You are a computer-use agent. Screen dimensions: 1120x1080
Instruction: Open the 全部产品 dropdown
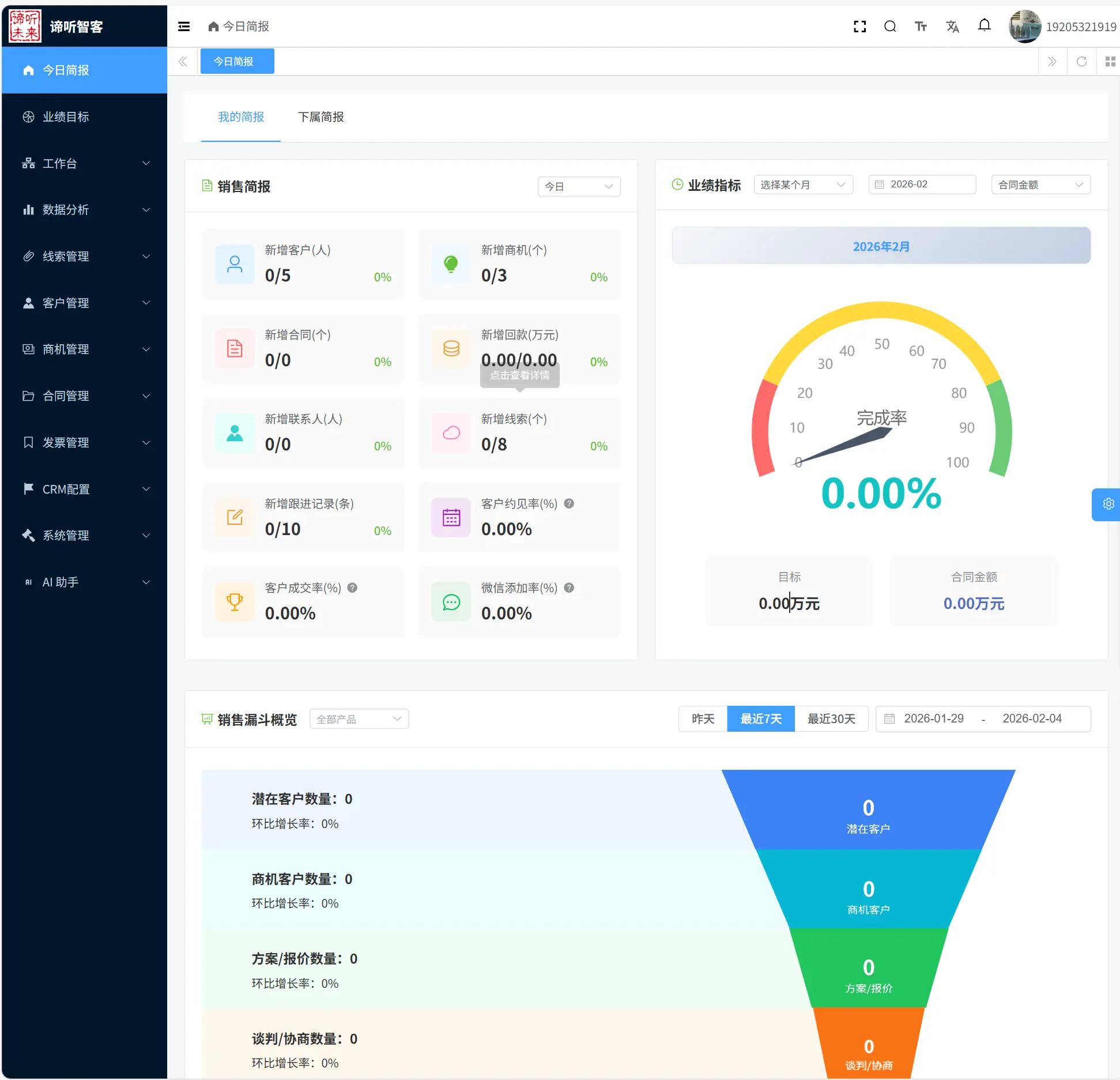pyautogui.click(x=359, y=719)
